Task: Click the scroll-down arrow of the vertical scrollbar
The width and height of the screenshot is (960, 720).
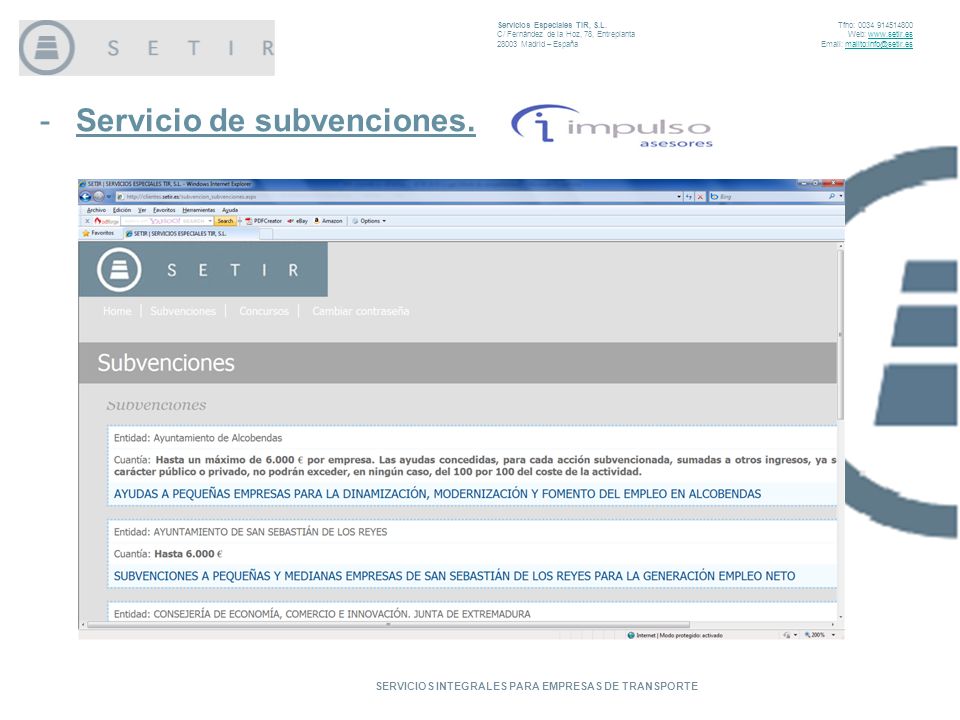Action: point(841,617)
